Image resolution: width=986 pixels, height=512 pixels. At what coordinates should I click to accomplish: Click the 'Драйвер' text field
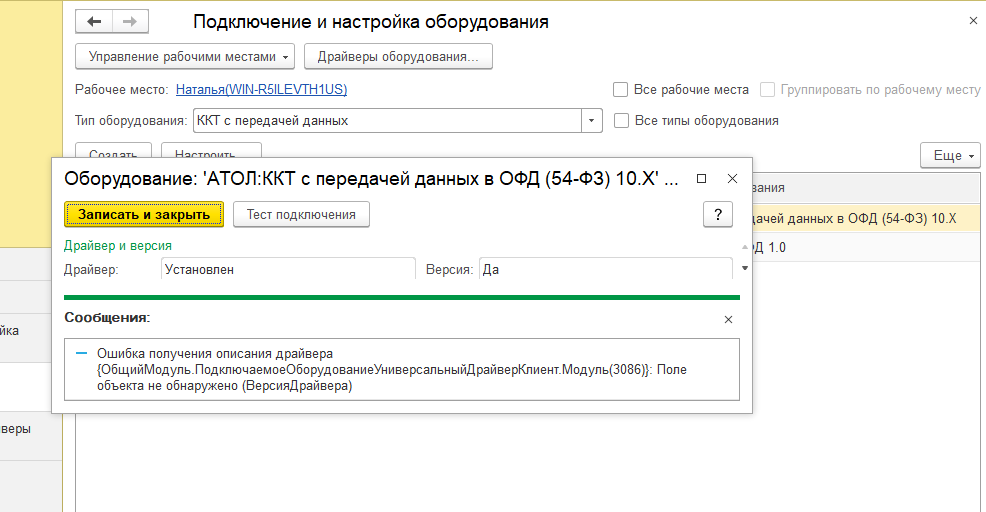point(287,269)
